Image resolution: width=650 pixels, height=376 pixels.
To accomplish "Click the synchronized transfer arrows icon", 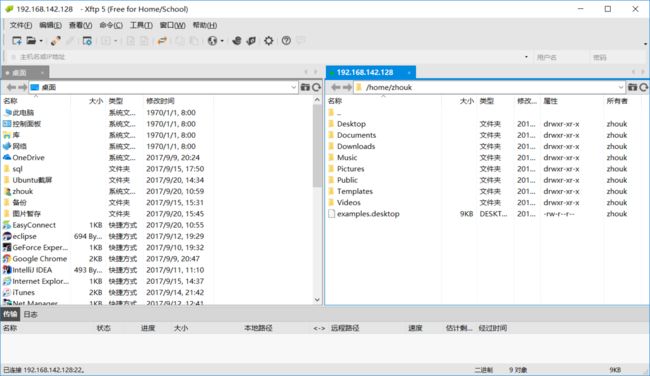I will tap(162, 41).
